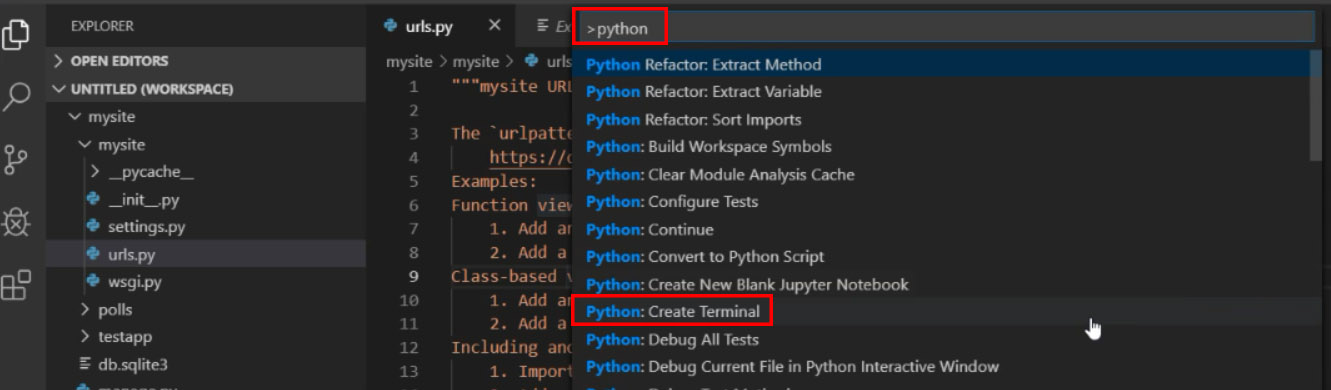This screenshot has height=390, width=1331.
Task: Open settings.py in the explorer
Action: coord(206,227)
